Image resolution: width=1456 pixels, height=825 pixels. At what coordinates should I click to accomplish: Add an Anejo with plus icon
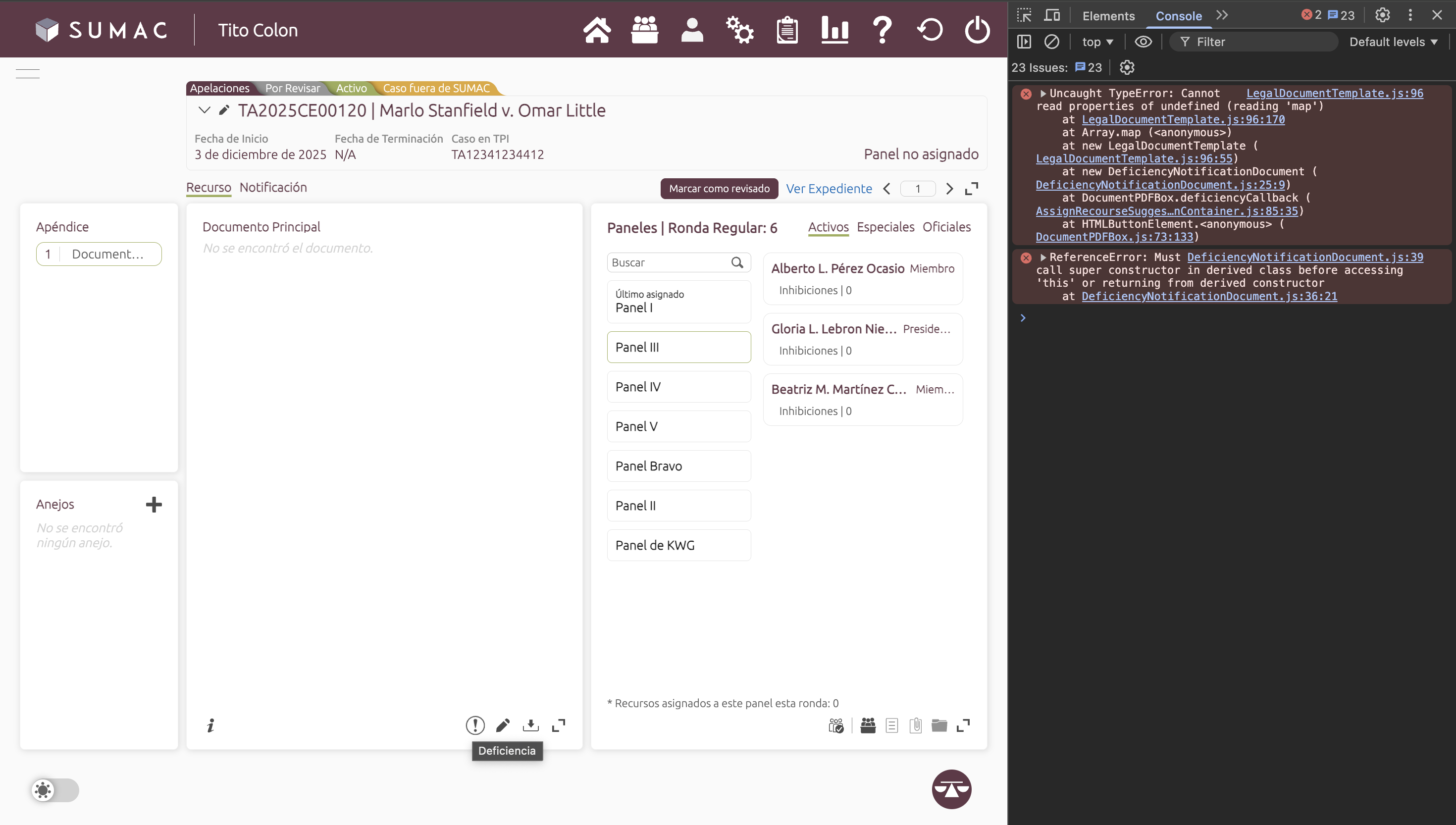(154, 504)
